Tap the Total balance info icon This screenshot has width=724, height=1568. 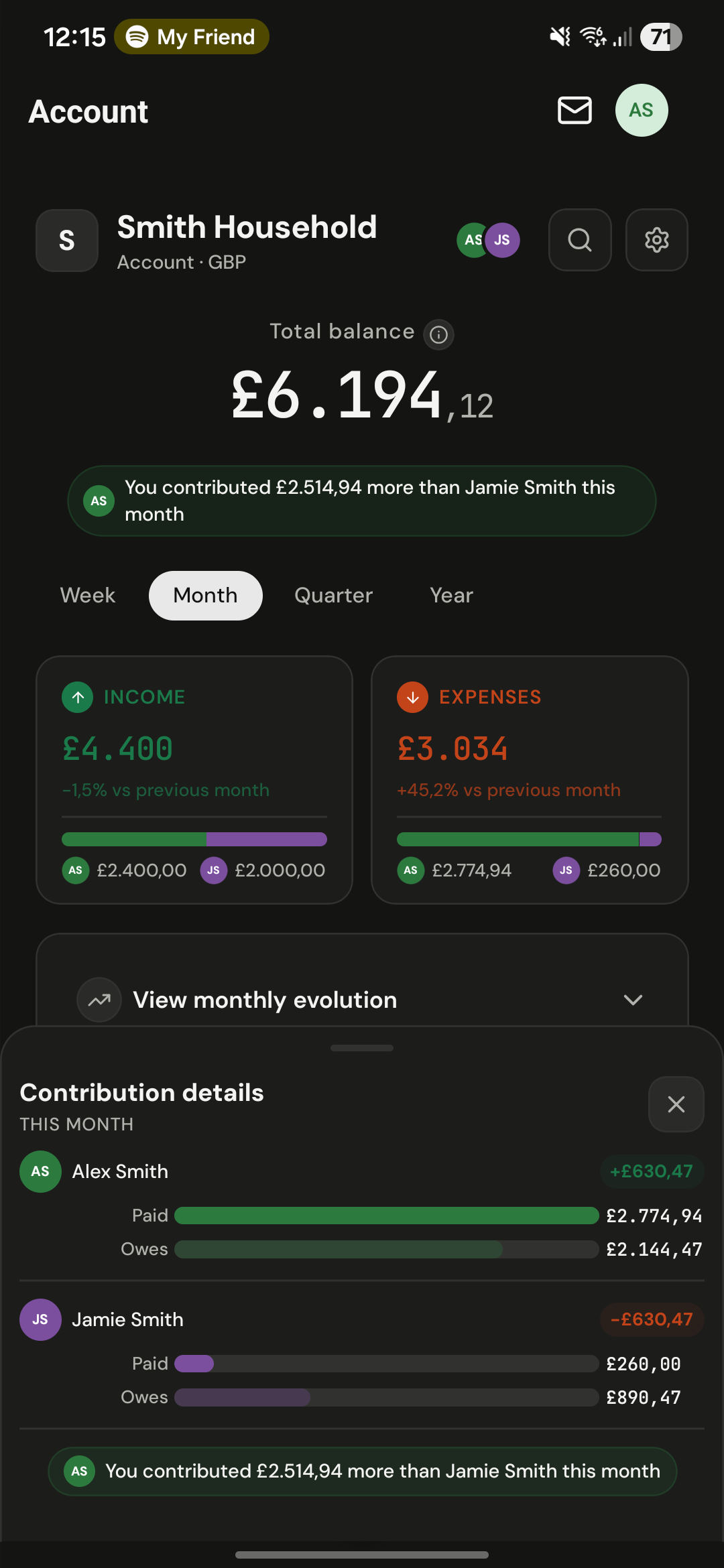tap(438, 334)
